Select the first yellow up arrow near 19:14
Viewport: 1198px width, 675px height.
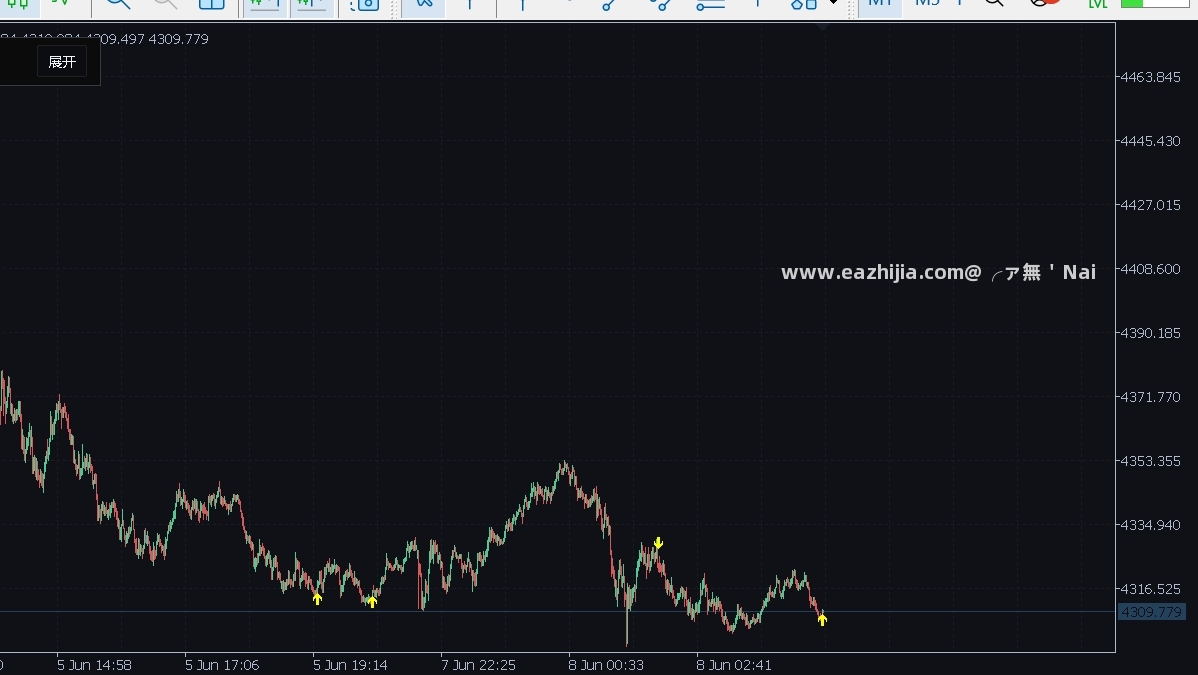point(317,599)
